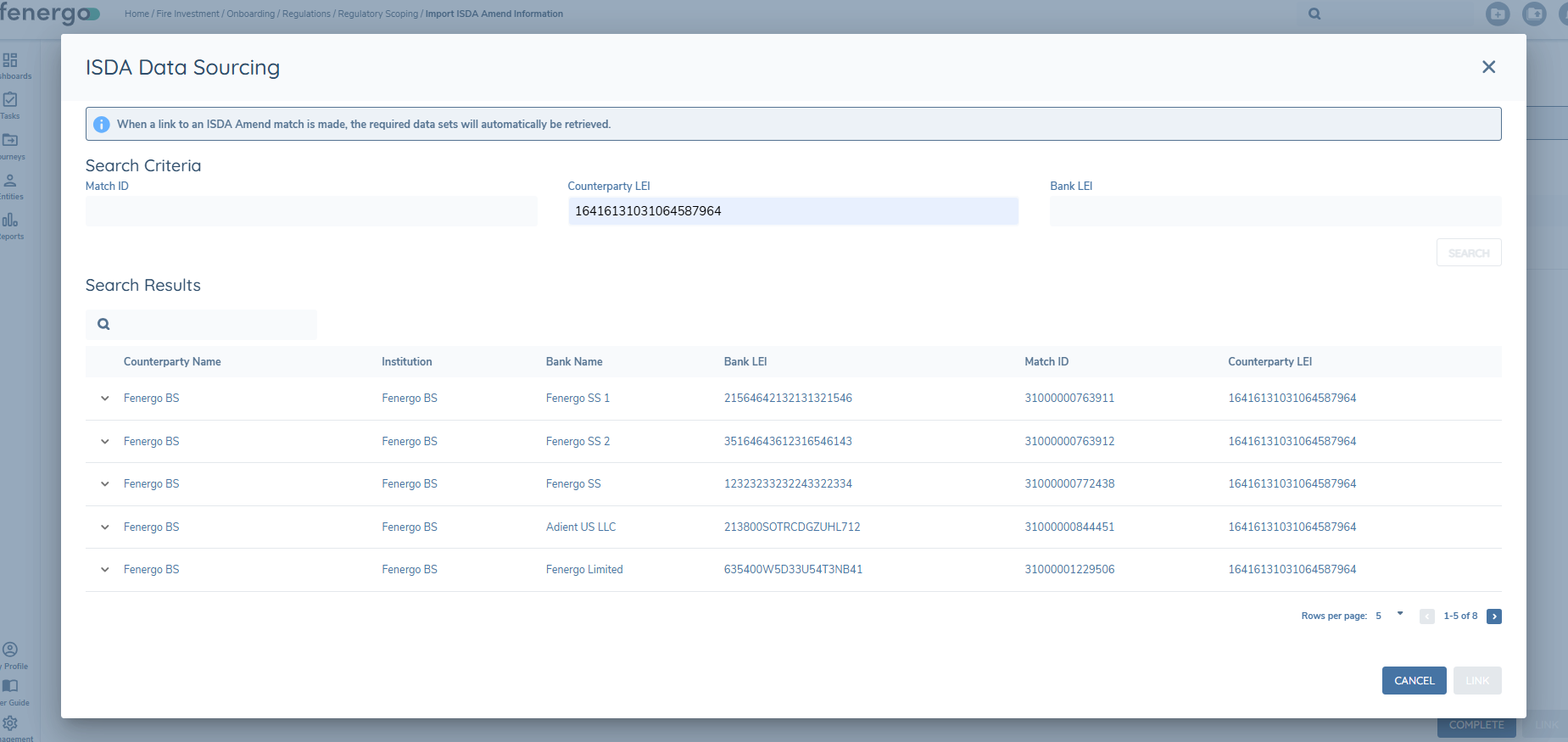Click the search results magnifier icon

tap(103, 324)
